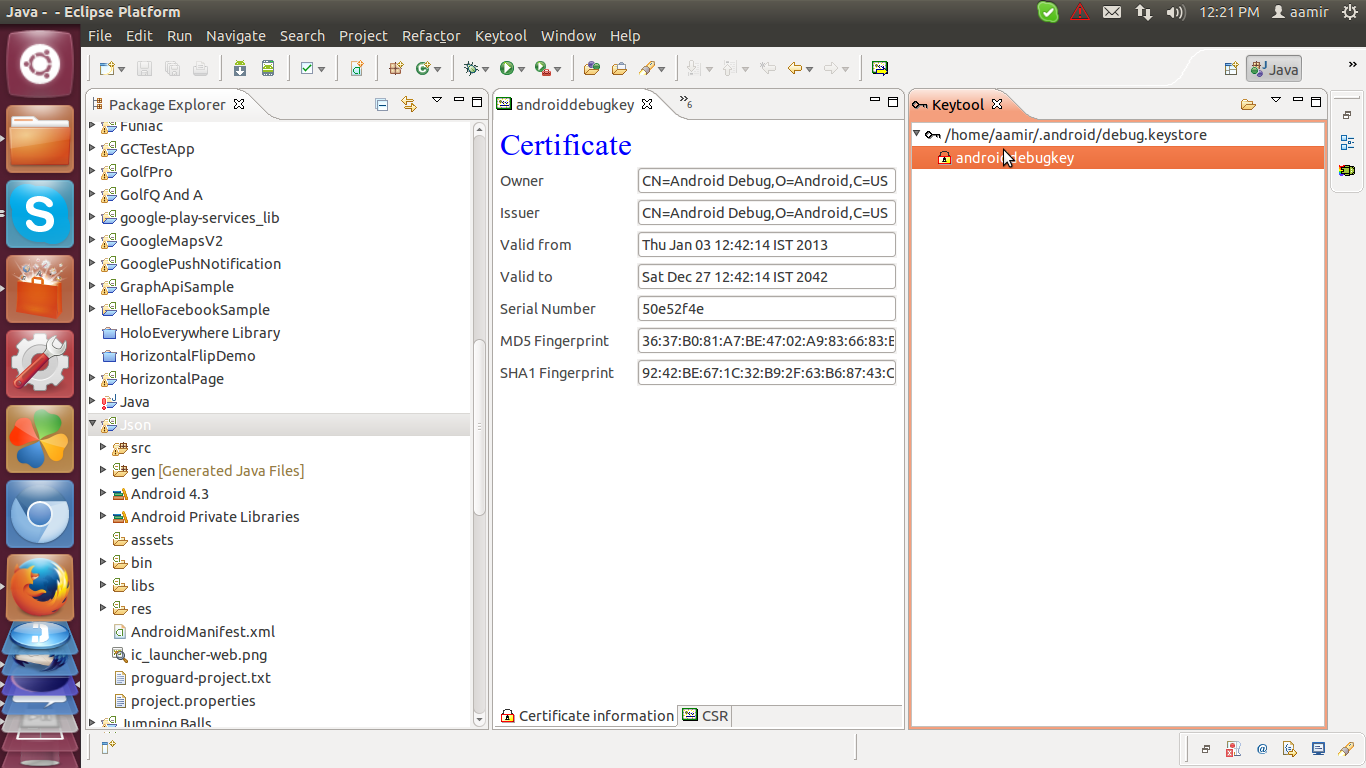This screenshot has height=768, width=1366.
Task: Click the Serial Number field
Action: tap(767, 309)
